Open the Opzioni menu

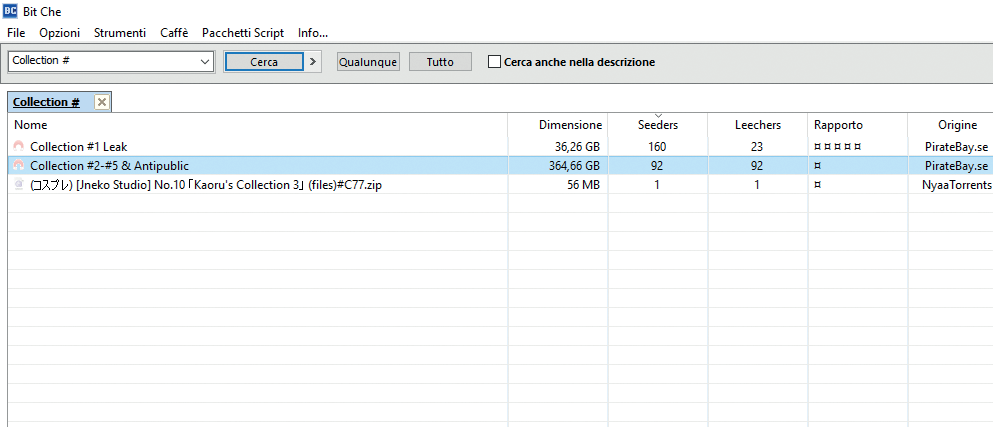[60, 33]
